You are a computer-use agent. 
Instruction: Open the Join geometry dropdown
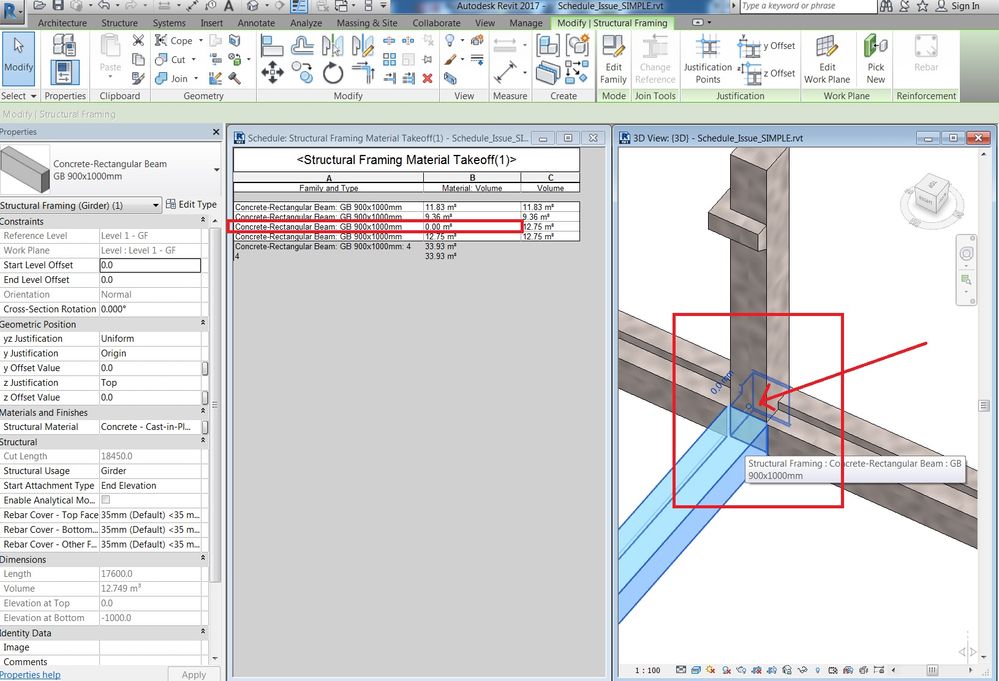[x=196, y=78]
